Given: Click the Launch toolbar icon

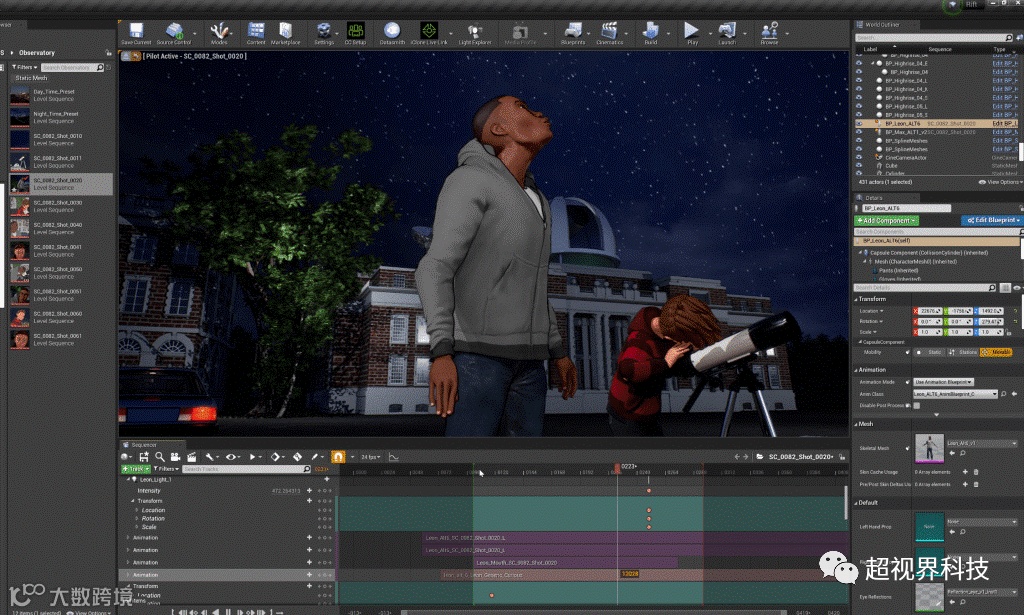Looking at the screenshot, I should (727, 31).
